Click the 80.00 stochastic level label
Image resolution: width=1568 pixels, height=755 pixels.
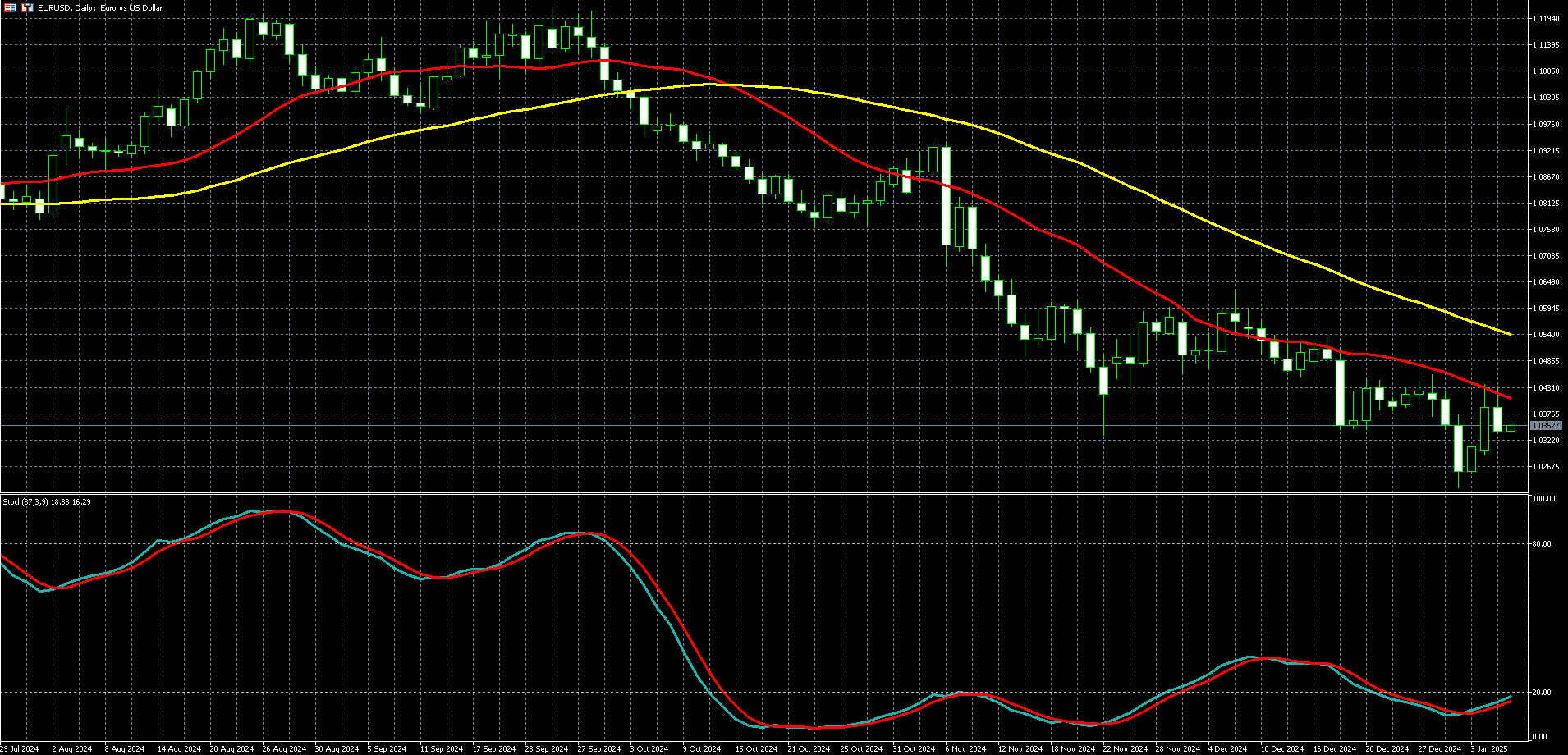click(x=1542, y=544)
